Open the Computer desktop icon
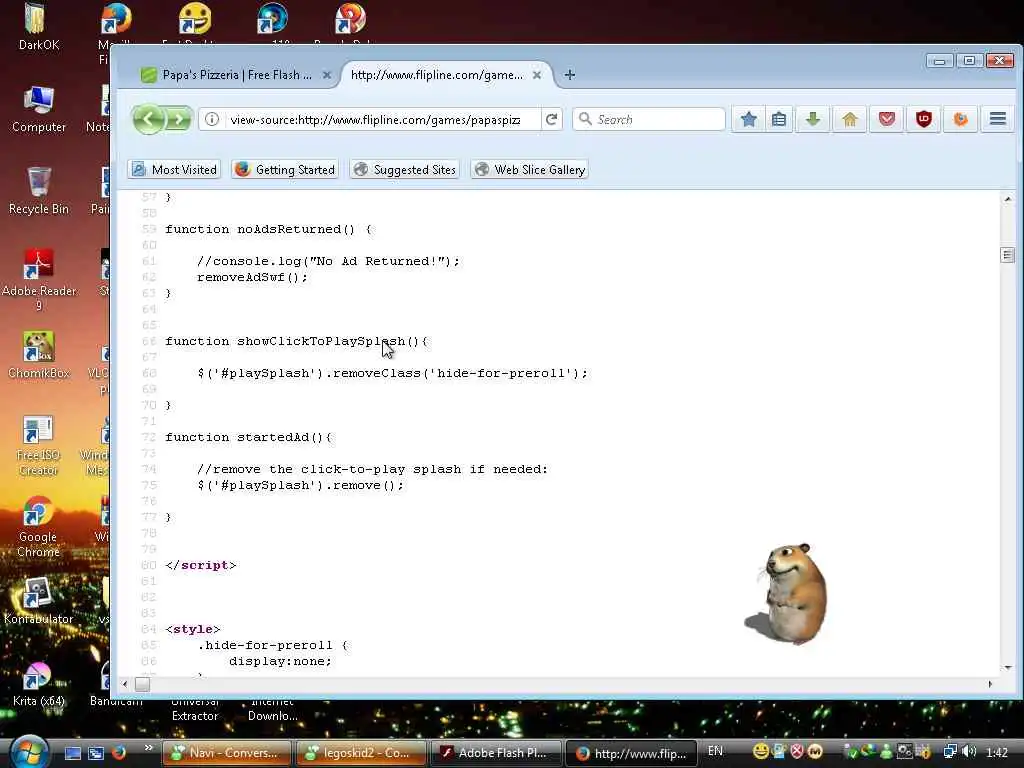Image resolution: width=1024 pixels, height=768 pixels. pos(39,109)
